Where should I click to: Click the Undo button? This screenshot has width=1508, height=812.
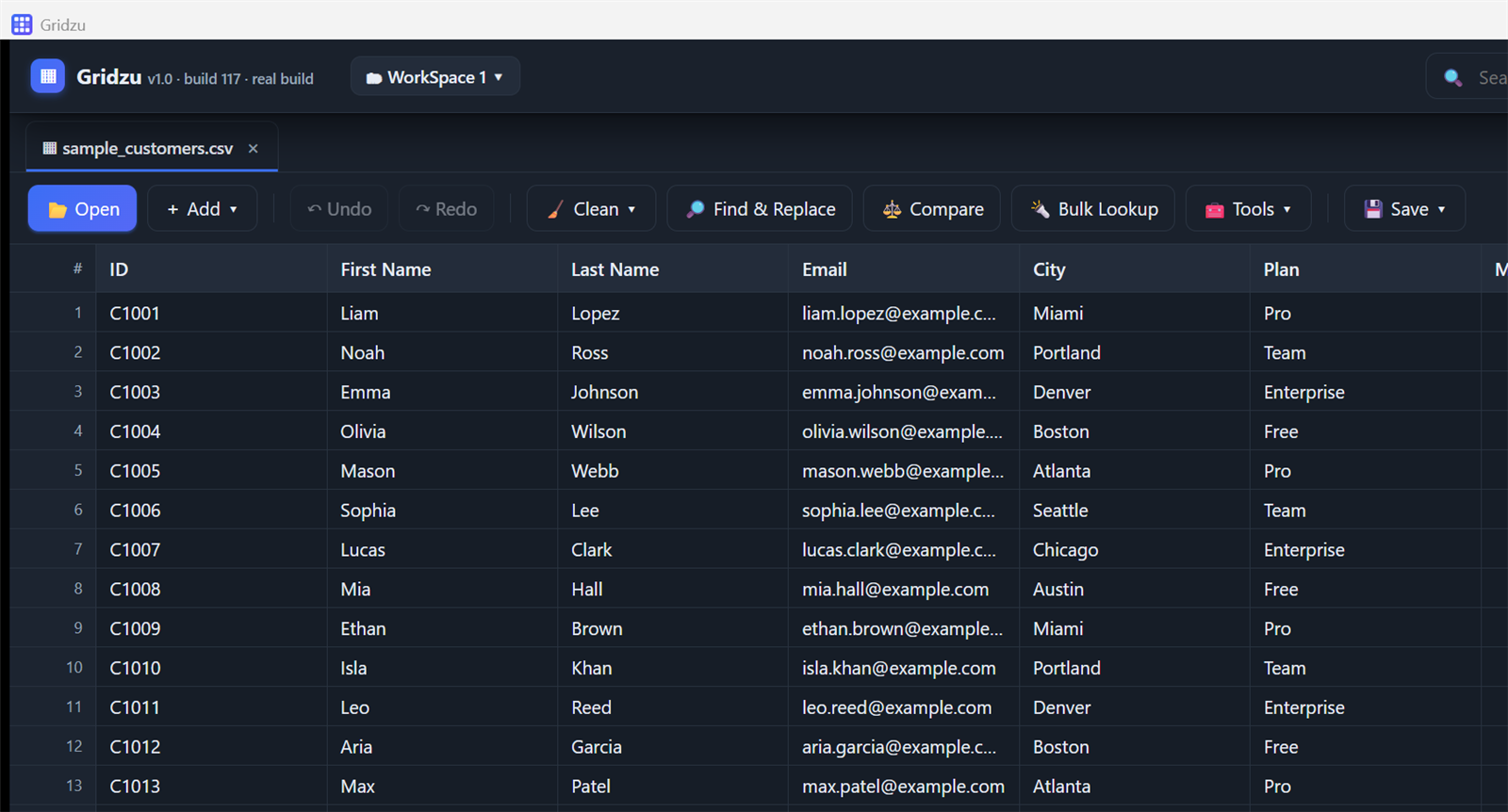coord(339,209)
